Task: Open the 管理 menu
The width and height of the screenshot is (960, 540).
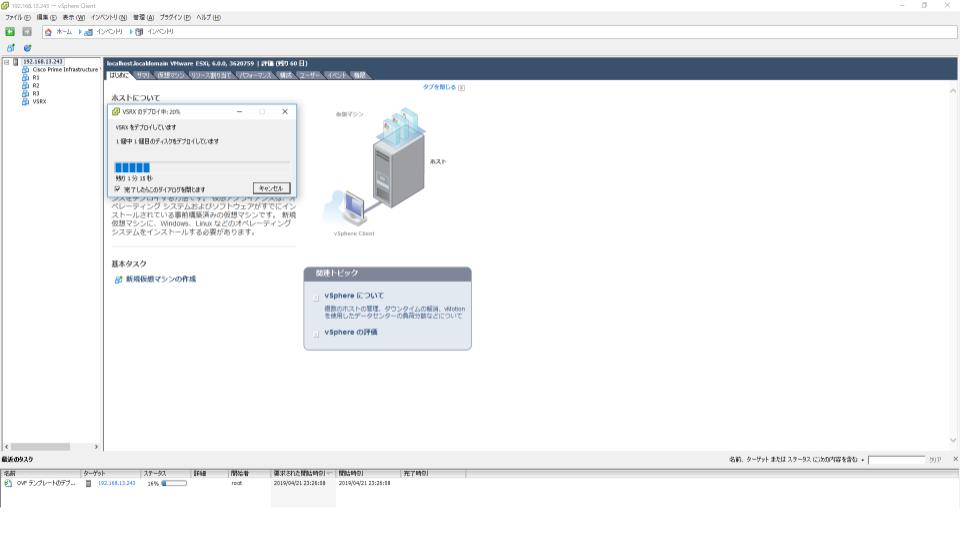Action: (x=143, y=18)
